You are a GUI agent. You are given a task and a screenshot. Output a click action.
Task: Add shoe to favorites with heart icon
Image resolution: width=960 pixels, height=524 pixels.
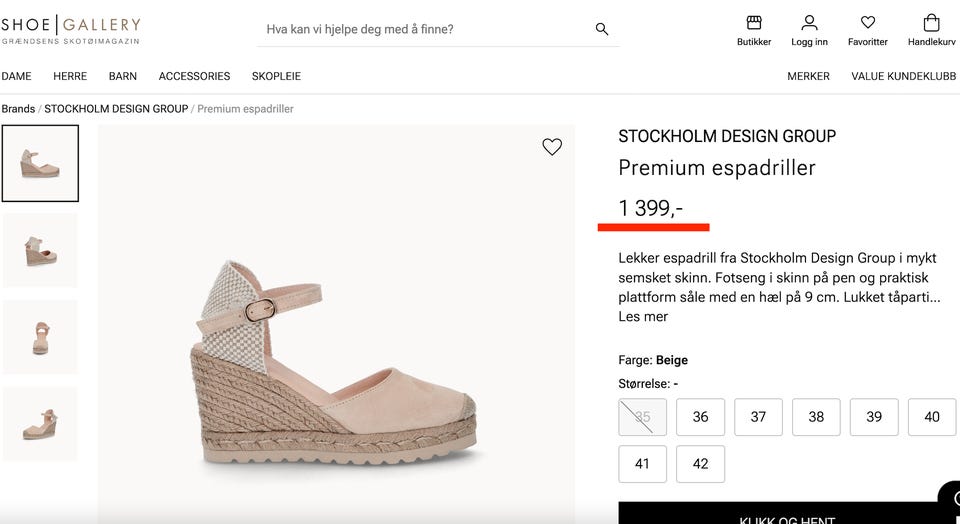pyautogui.click(x=552, y=147)
